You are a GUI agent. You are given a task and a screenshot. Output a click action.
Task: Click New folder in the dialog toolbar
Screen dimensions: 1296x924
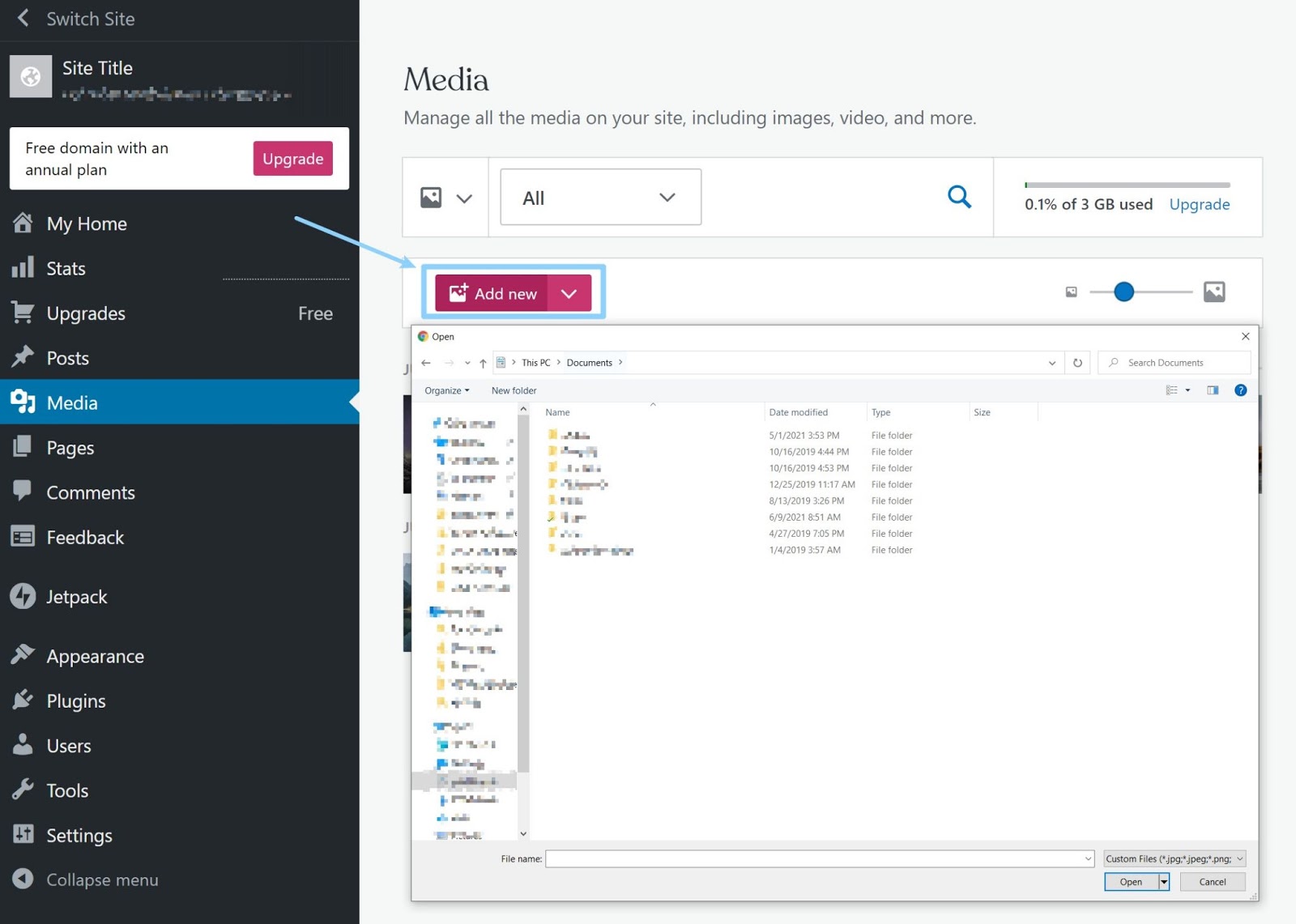[513, 390]
